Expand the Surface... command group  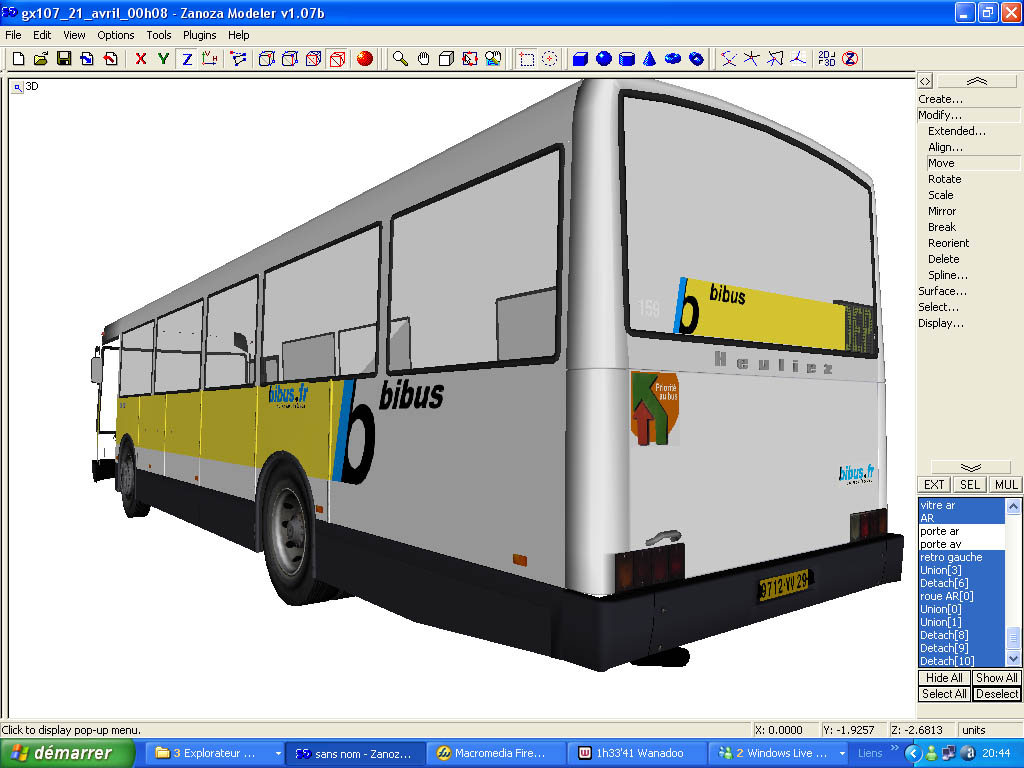point(942,291)
